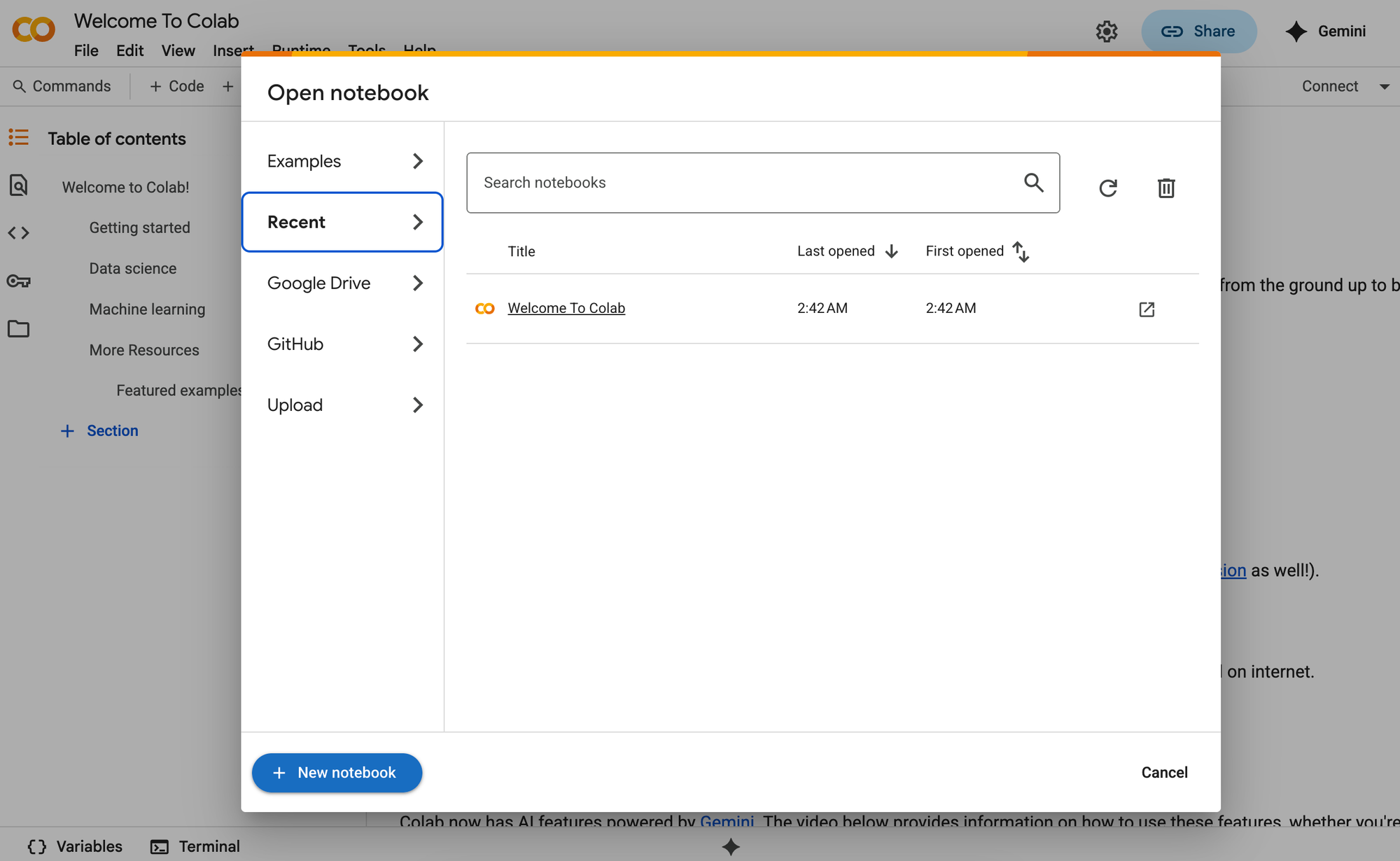Open the Find and replace sidebar icon
This screenshot has height=861, width=1400.
point(19,185)
